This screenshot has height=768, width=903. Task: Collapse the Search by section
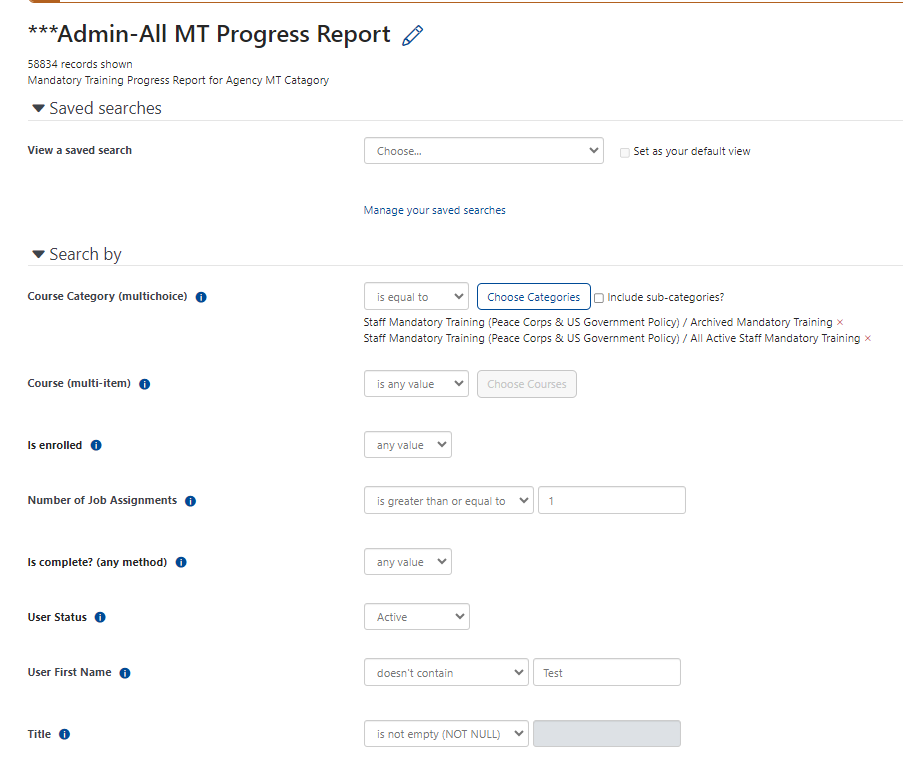point(39,254)
